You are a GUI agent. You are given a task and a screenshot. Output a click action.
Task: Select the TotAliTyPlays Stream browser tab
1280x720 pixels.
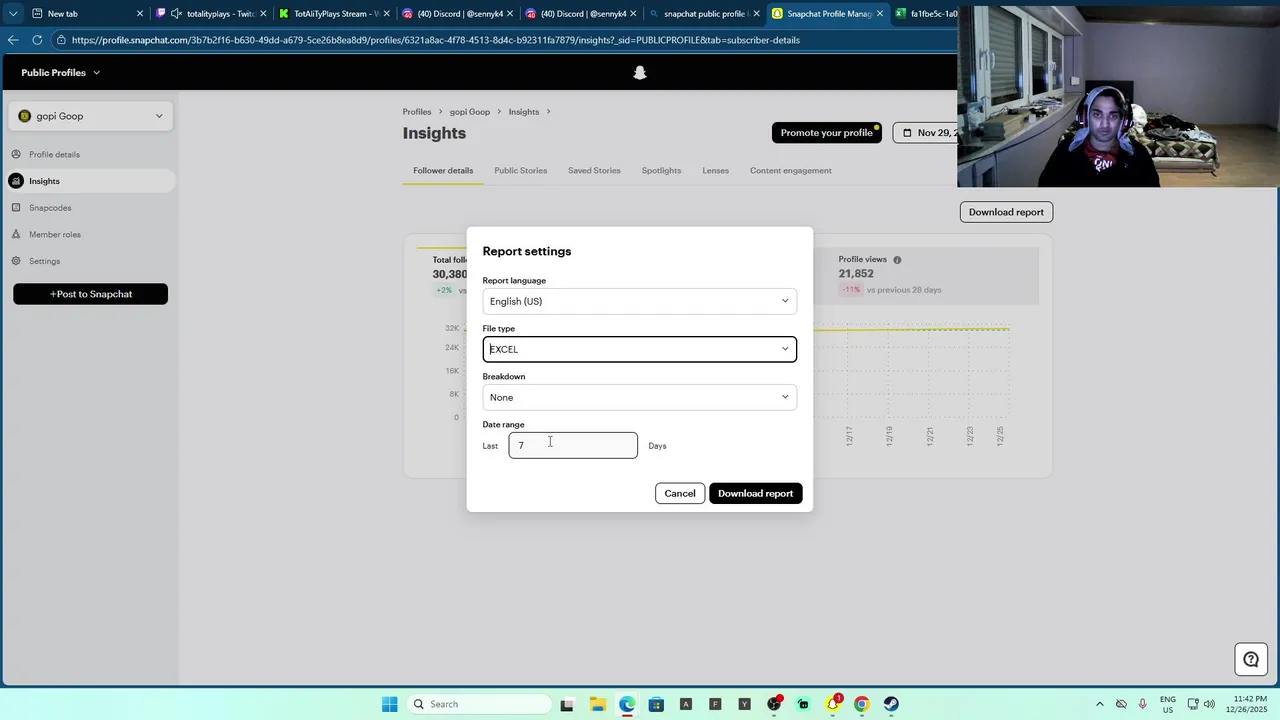334,14
